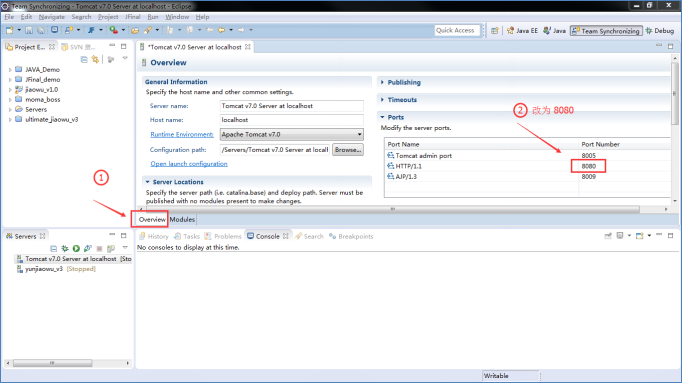Expand the Timeouts section

pyautogui.click(x=382, y=100)
